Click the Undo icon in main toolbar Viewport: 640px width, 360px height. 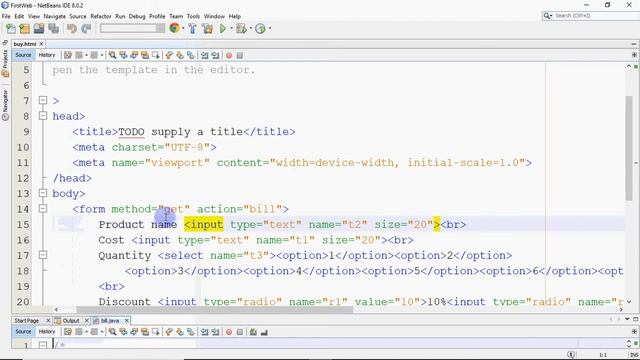[72, 29]
